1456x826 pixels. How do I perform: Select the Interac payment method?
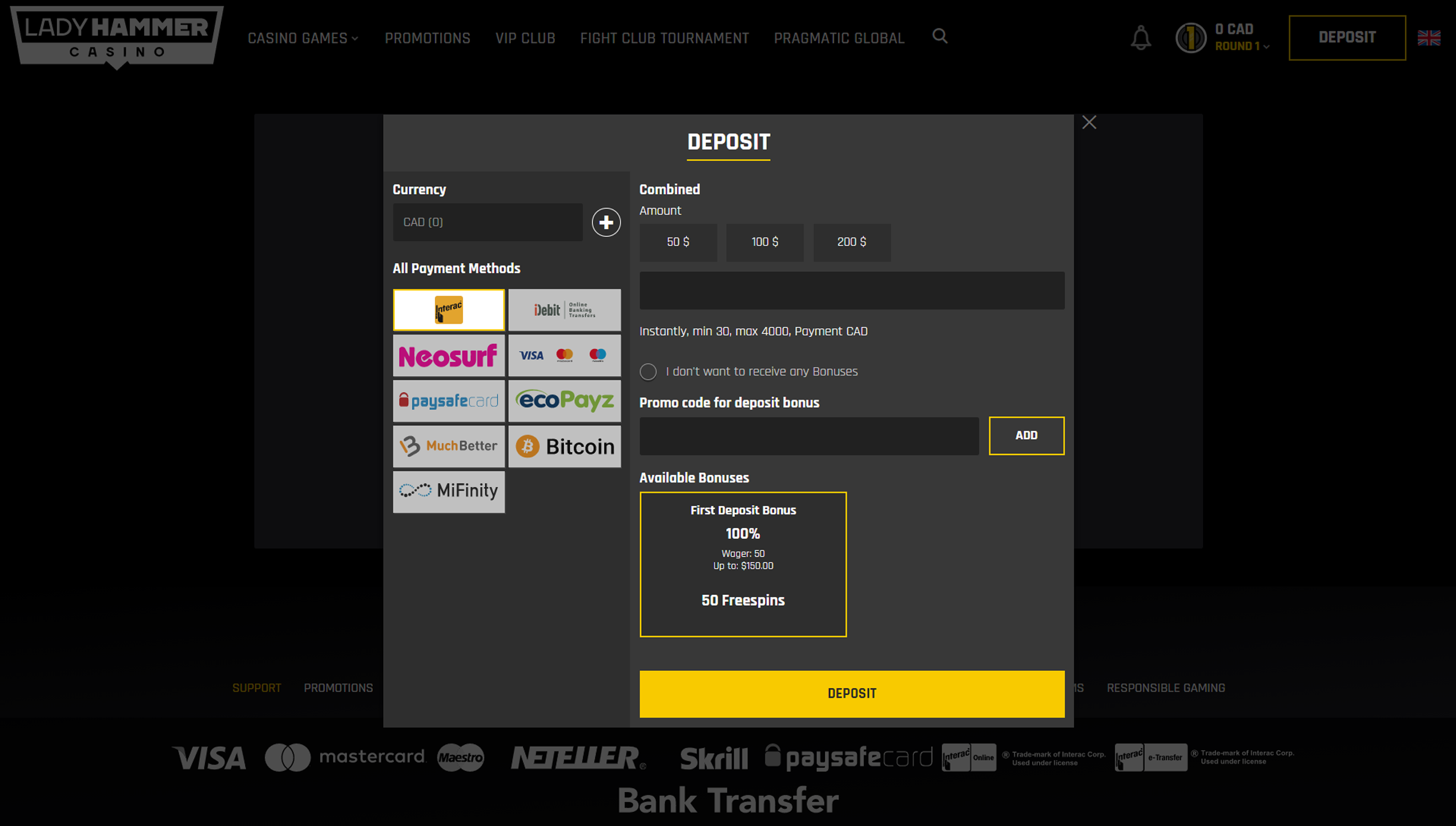click(x=448, y=310)
